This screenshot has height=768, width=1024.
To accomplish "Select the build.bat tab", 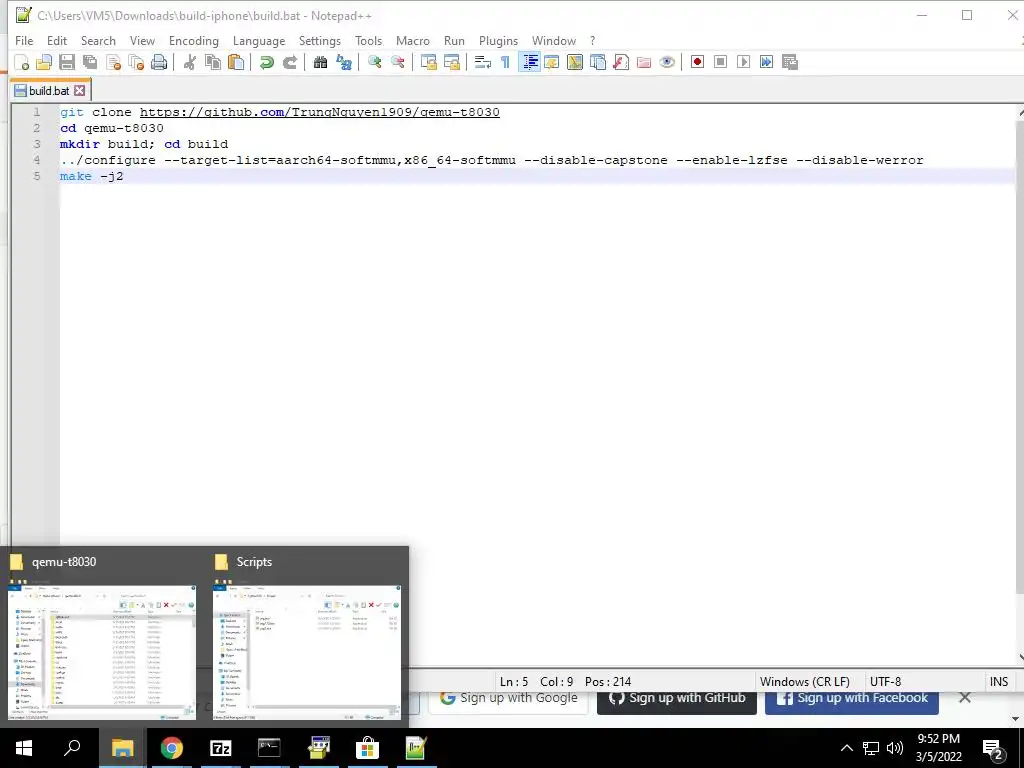I will [x=50, y=90].
